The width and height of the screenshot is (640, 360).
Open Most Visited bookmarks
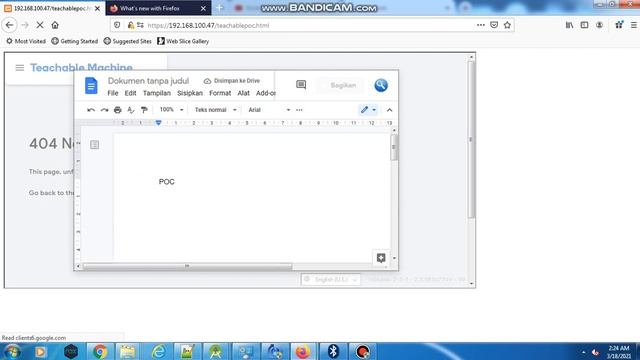(26, 41)
